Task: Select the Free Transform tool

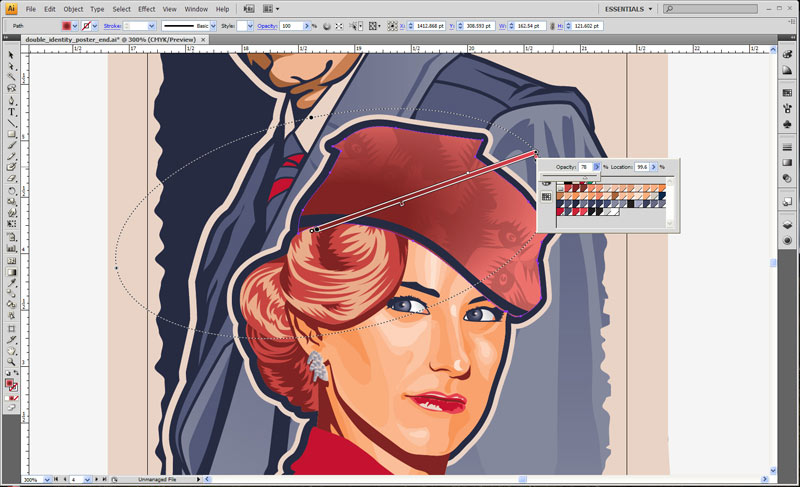Action: click(x=11, y=224)
